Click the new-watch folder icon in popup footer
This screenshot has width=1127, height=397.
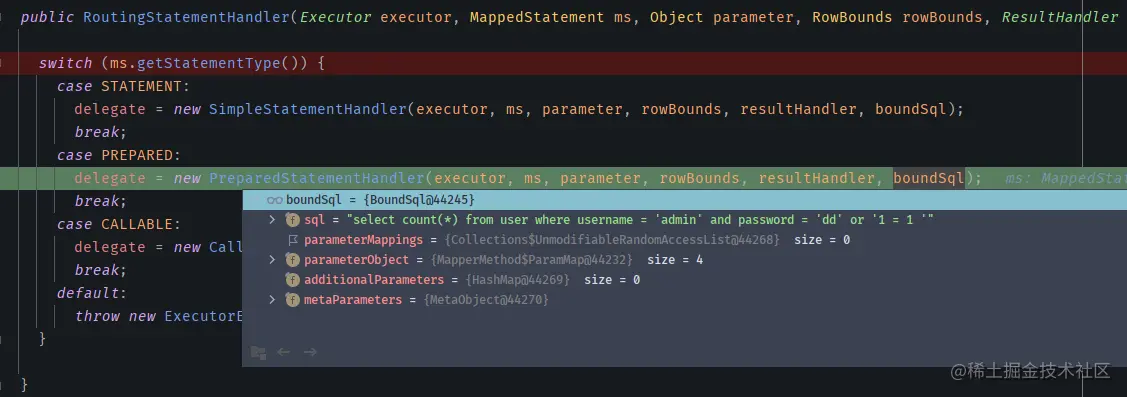(x=258, y=352)
